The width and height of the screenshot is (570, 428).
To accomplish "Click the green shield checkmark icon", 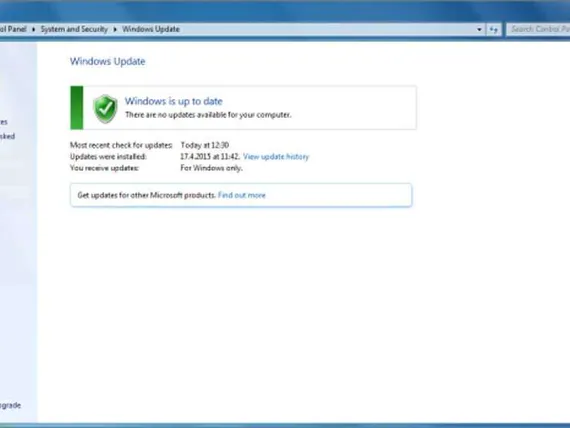I will [x=105, y=108].
